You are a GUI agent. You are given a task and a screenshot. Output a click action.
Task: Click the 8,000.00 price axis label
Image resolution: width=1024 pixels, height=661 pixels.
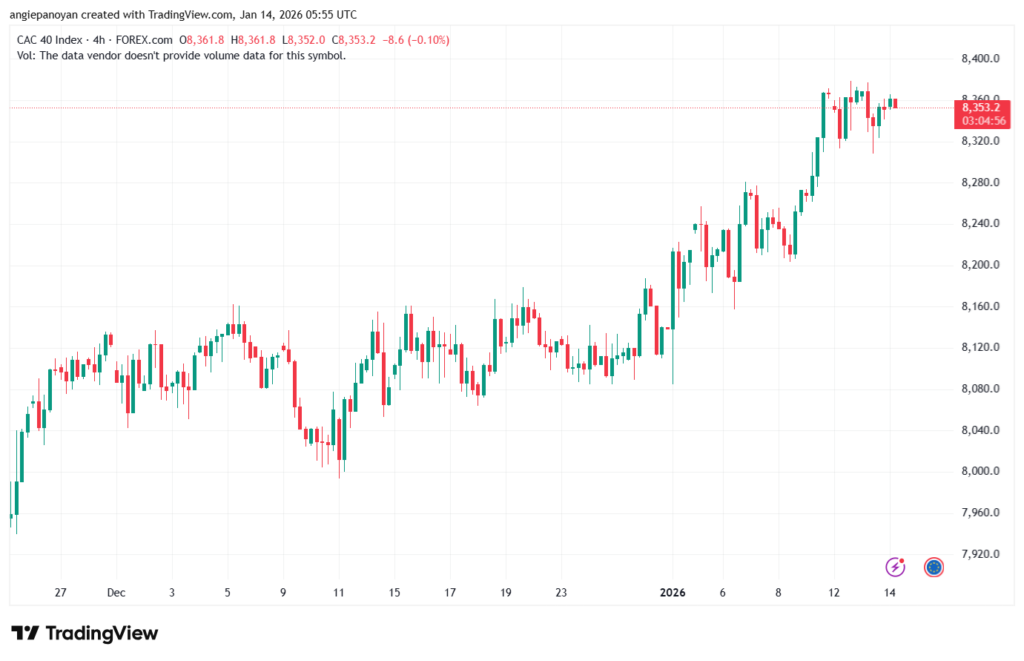click(x=981, y=471)
